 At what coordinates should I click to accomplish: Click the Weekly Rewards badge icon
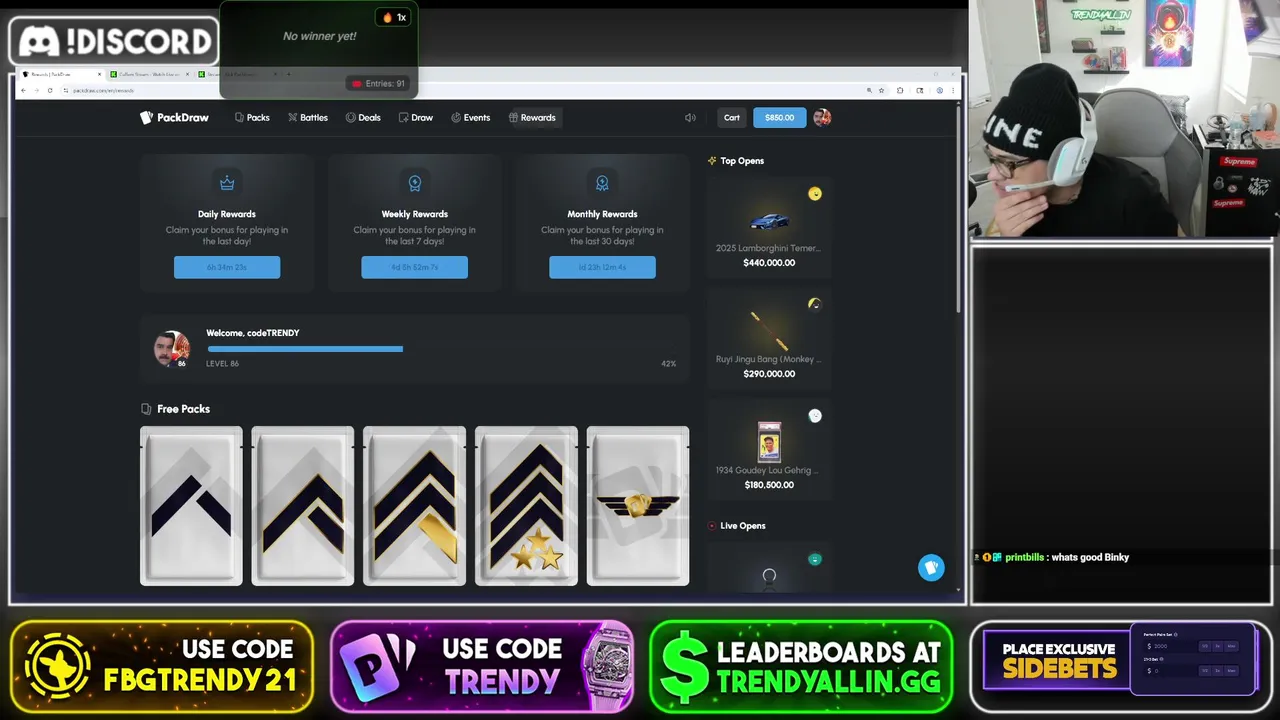(414, 183)
